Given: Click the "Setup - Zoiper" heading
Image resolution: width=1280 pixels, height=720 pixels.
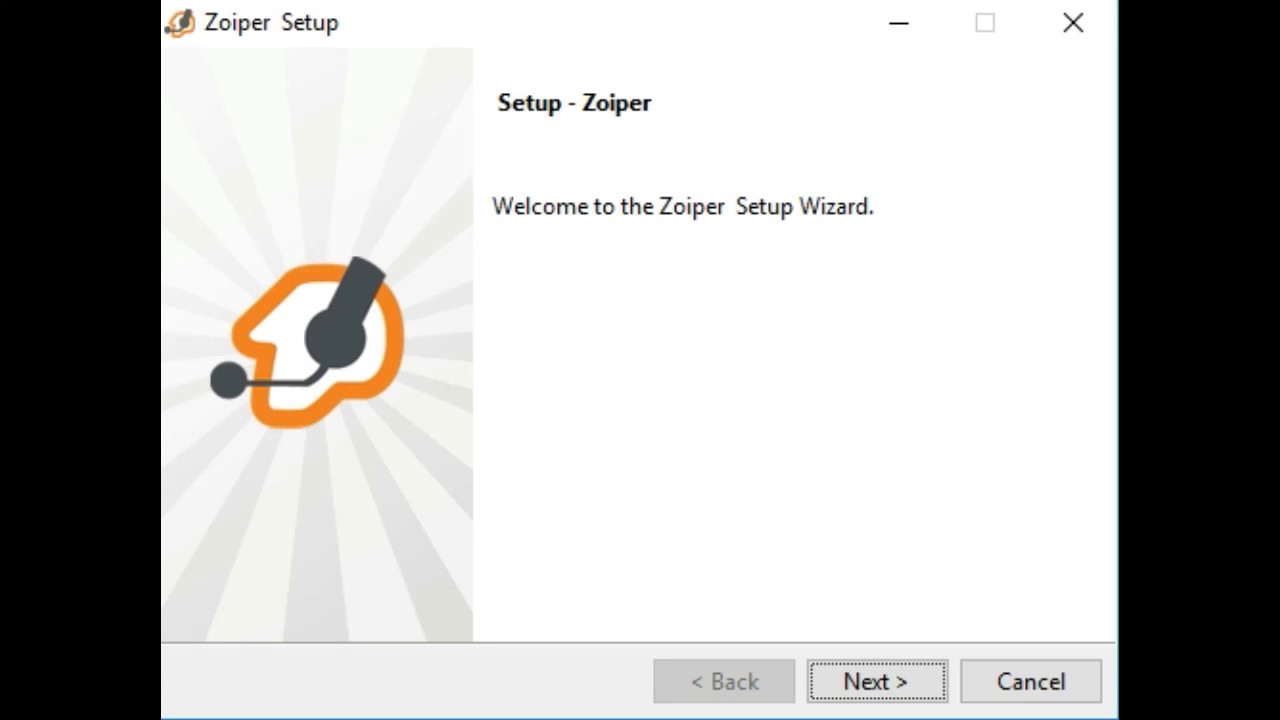Looking at the screenshot, I should 574,103.
